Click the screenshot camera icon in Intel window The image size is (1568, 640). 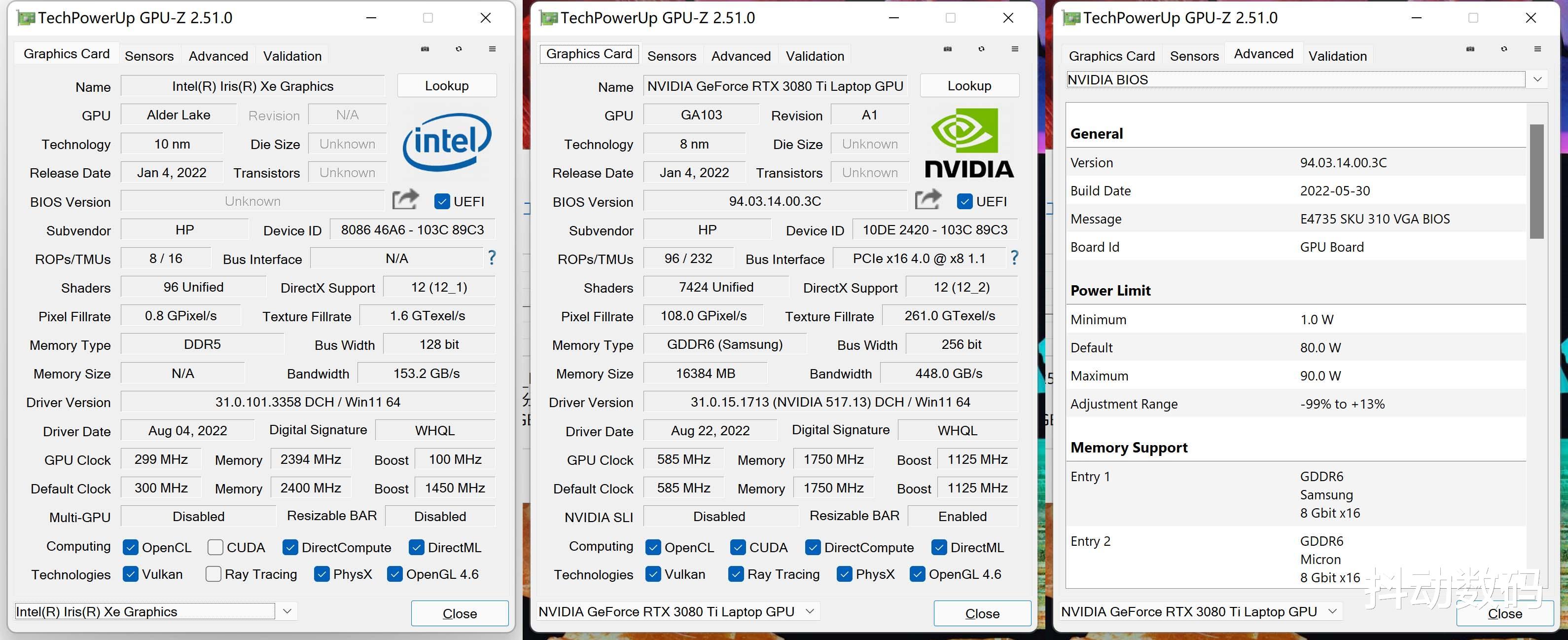(x=425, y=49)
